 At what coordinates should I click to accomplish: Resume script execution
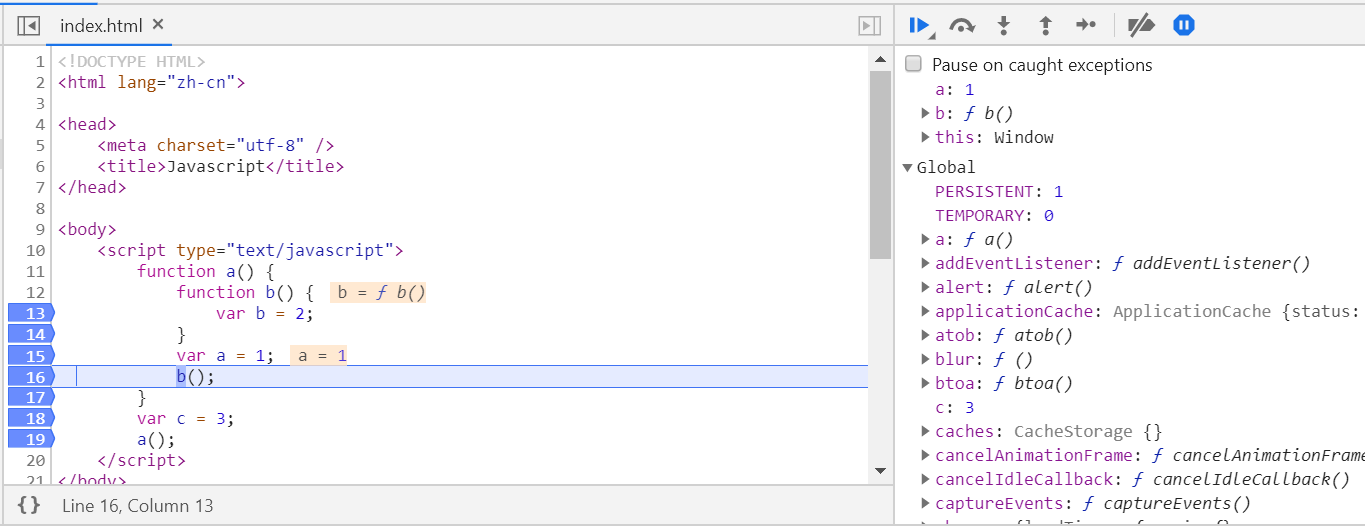coord(920,25)
